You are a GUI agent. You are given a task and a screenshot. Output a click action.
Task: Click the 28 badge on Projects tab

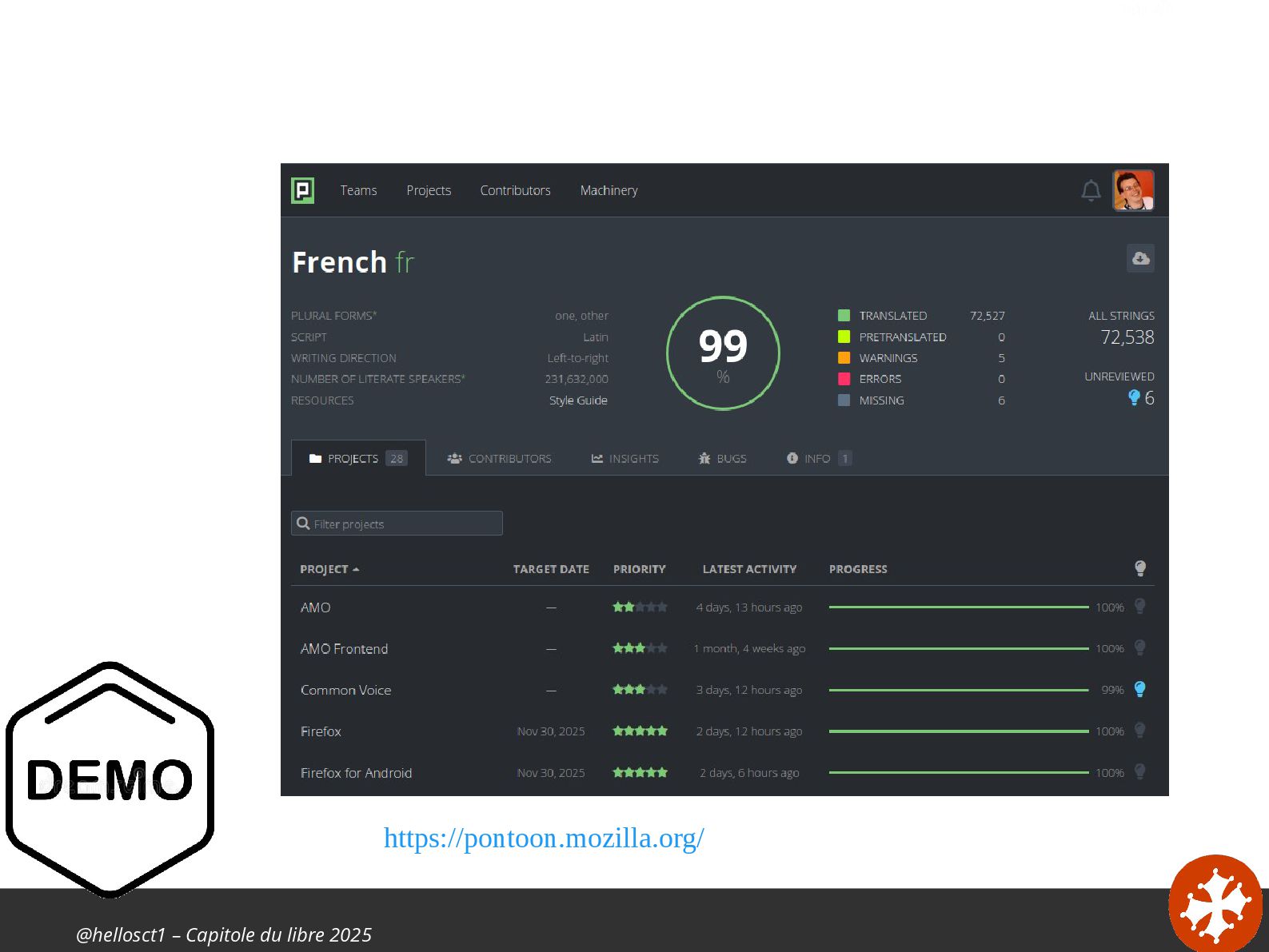click(397, 459)
